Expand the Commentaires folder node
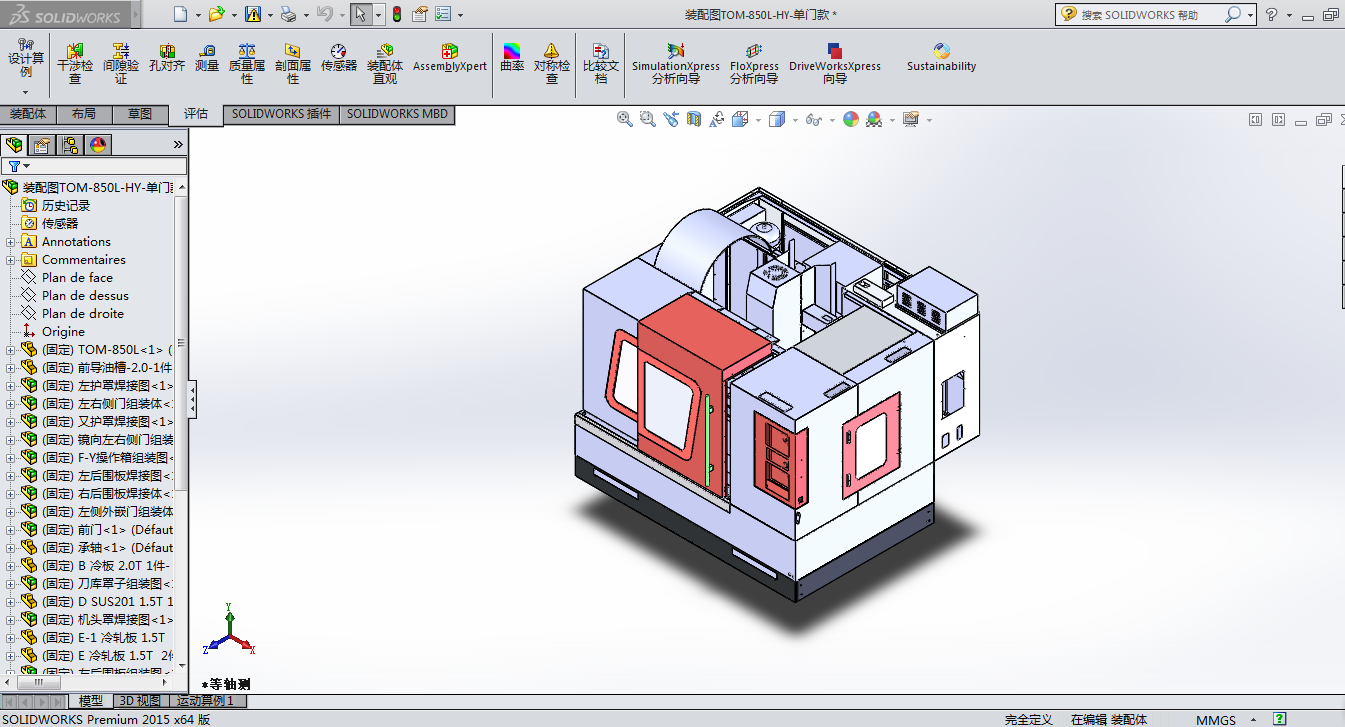1345x727 pixels. tap(11, 260)
